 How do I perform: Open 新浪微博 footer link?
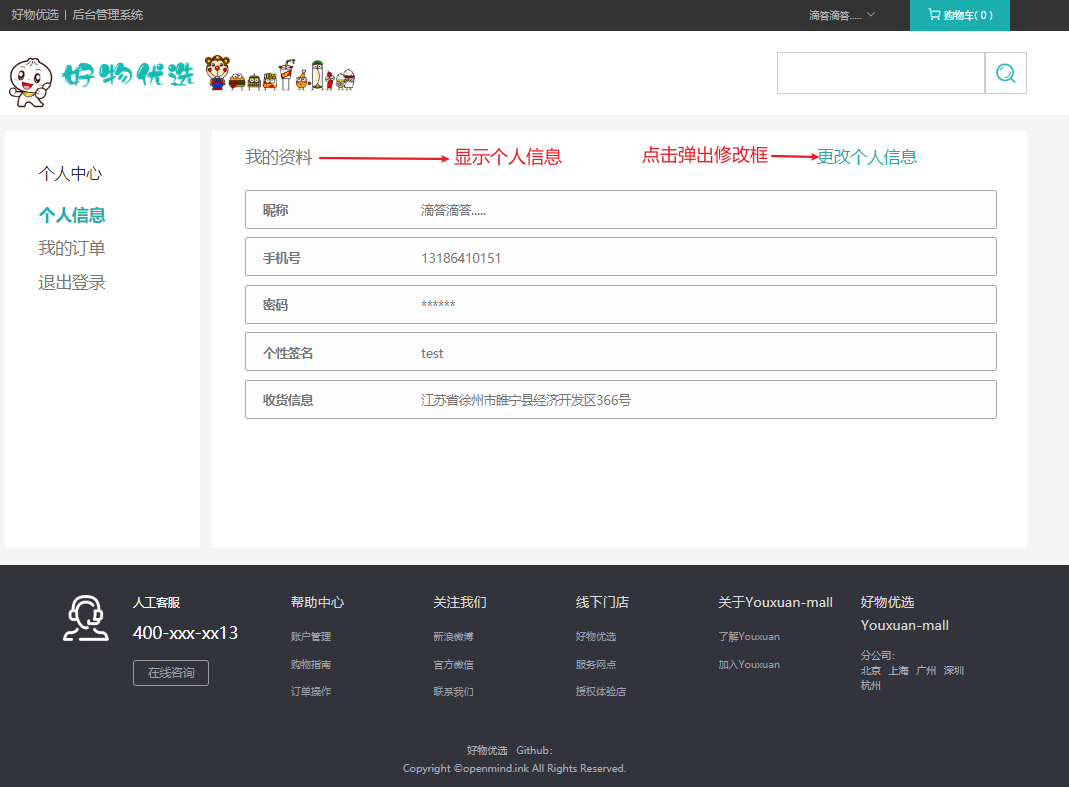click(453, 636)
